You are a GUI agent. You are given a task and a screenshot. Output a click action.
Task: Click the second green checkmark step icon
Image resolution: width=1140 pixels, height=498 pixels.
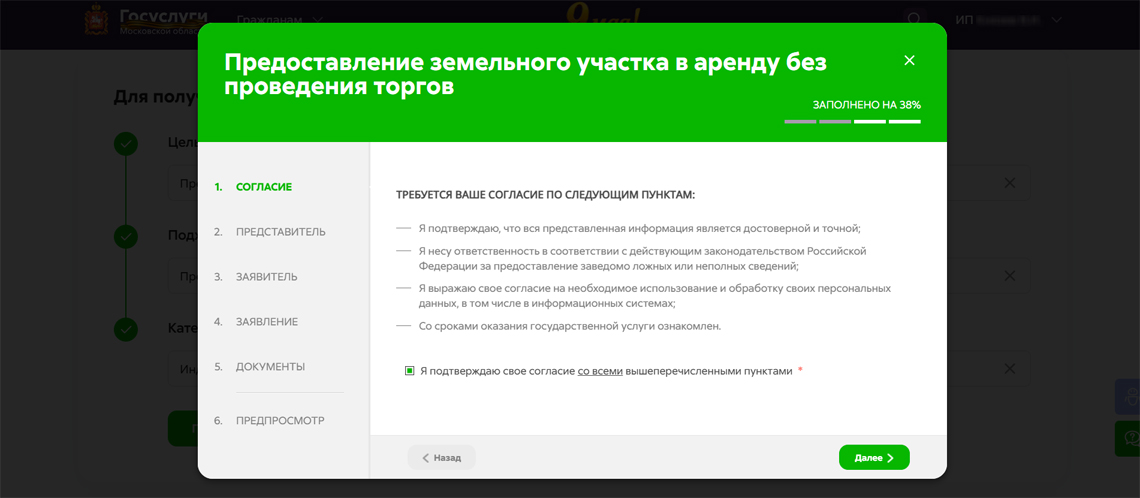126,237
